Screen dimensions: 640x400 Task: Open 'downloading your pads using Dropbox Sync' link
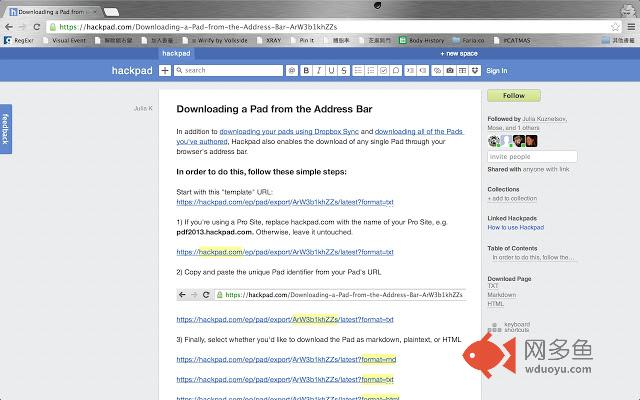click(289, 131)
